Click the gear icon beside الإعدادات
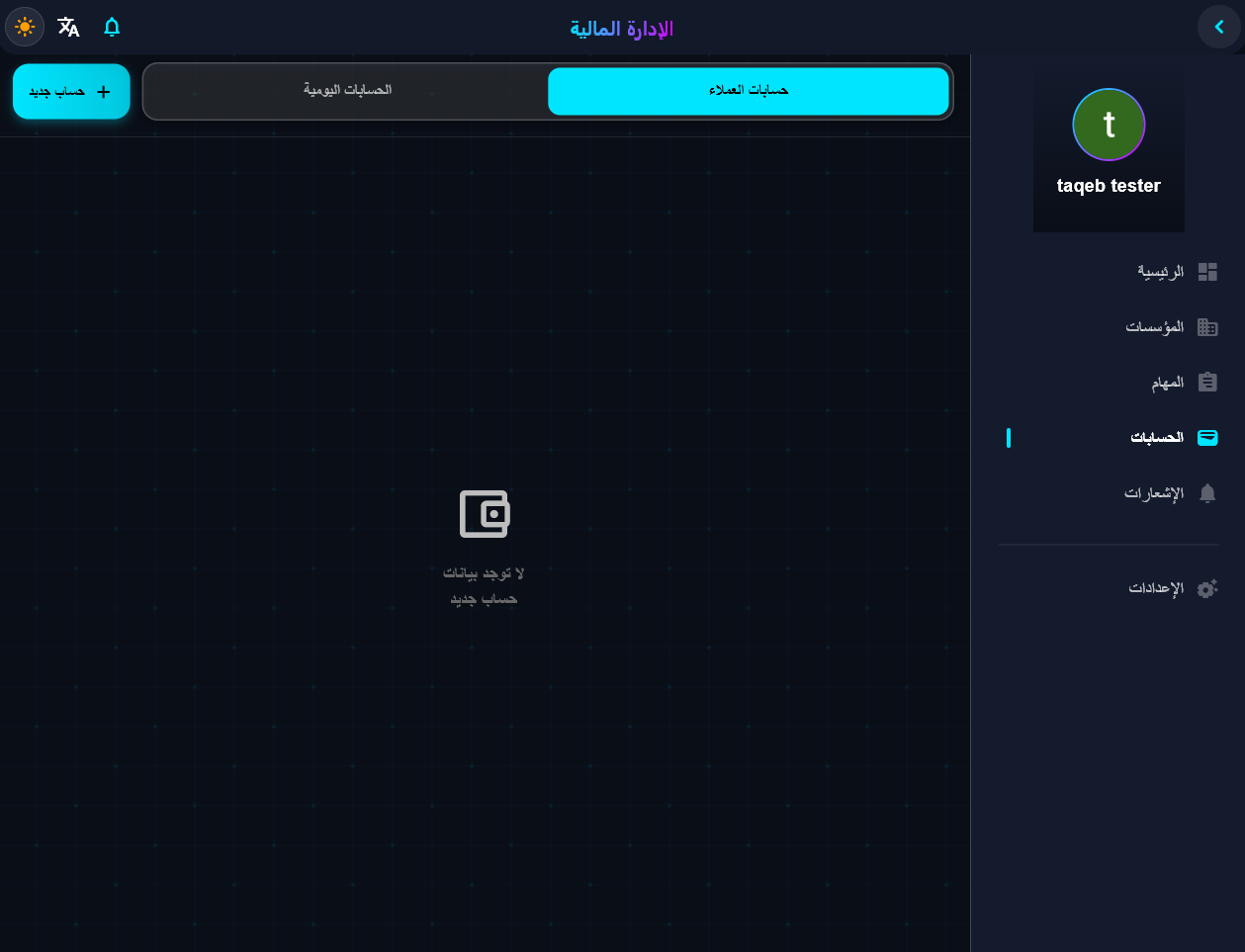Image resolution: width=1245 pixels, height=952 pixels. [1207, 589]
